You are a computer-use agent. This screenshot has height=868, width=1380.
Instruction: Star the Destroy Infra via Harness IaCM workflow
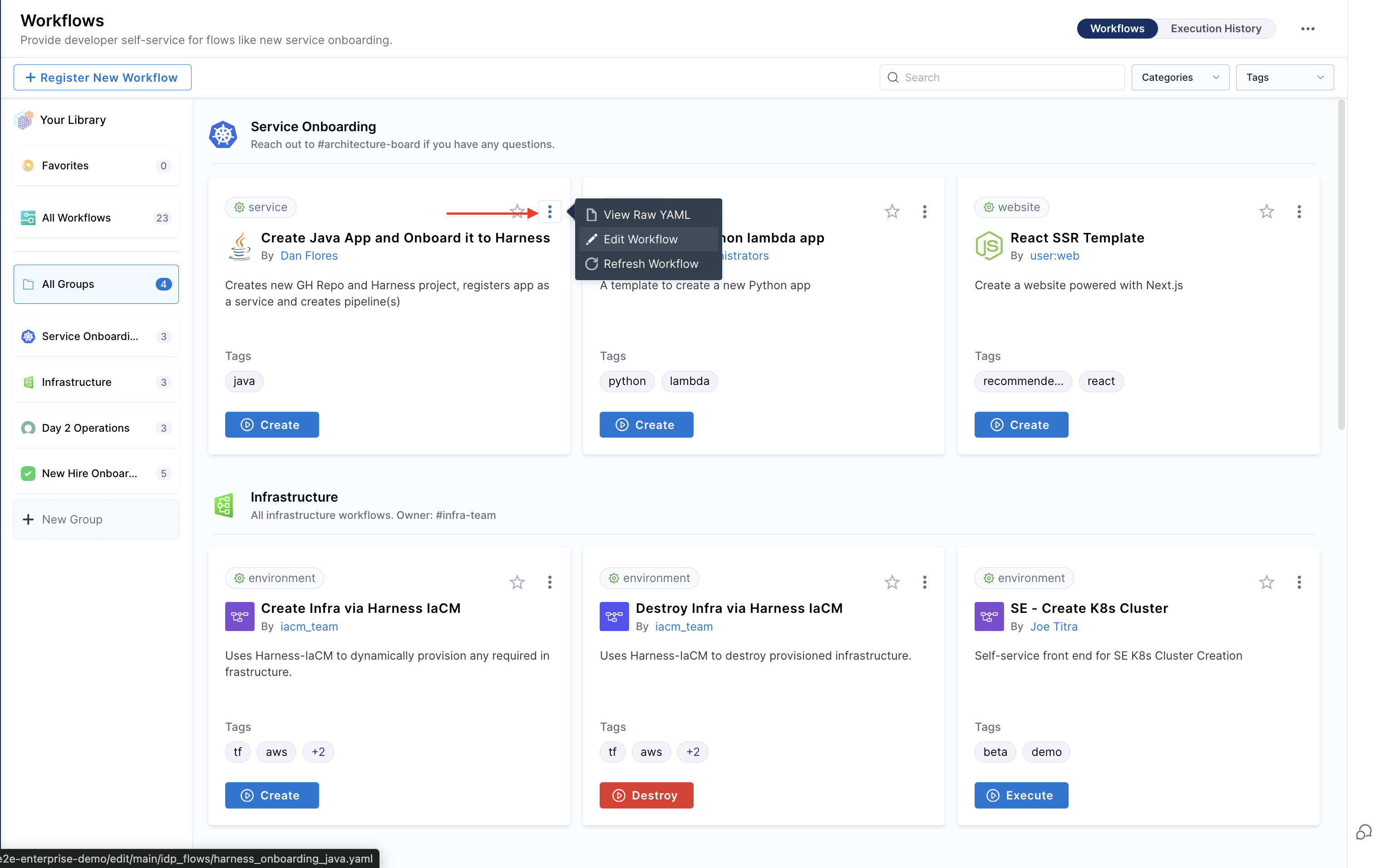(892, 582)
